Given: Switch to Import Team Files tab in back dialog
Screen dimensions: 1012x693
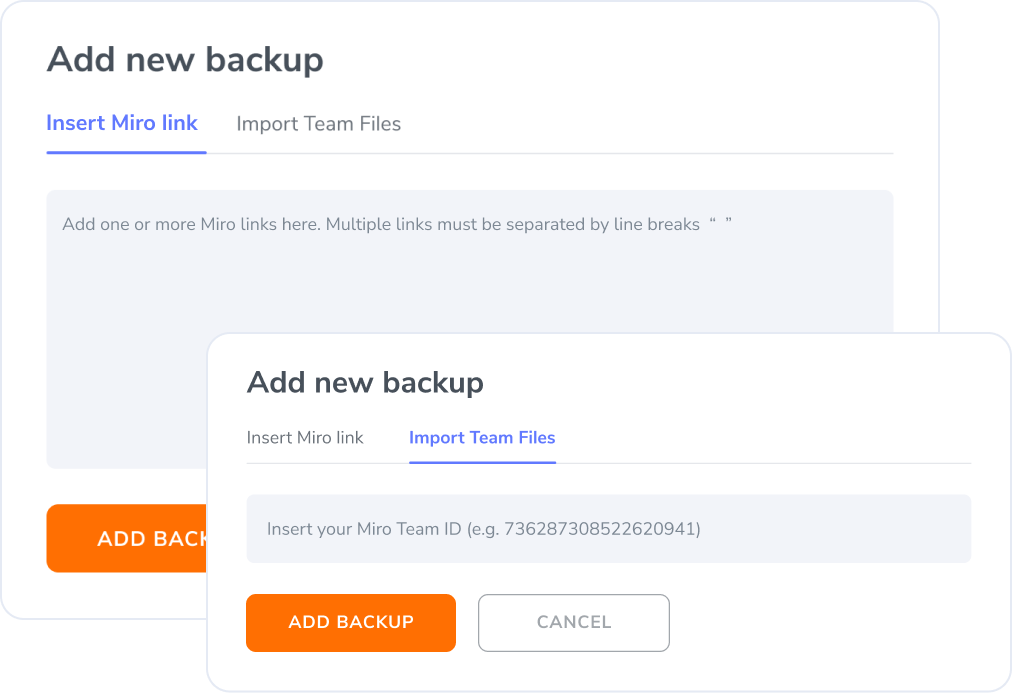Looking at the screenshot, I should [x=318, y=124].
